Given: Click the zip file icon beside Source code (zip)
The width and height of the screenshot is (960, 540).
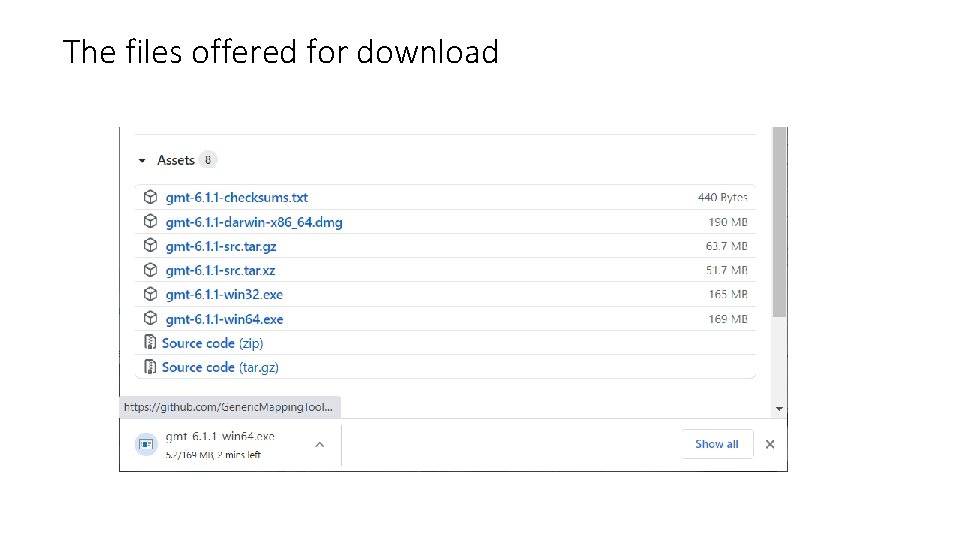Looking at the screenshot, I should click(150, 343).
